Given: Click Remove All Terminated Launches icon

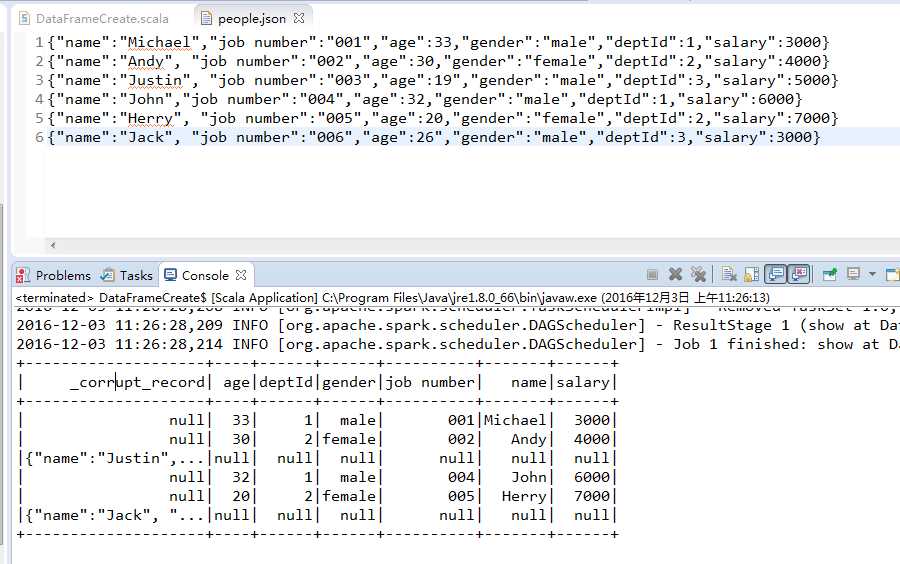Looking at the screenshot, I should click(698, 275).
